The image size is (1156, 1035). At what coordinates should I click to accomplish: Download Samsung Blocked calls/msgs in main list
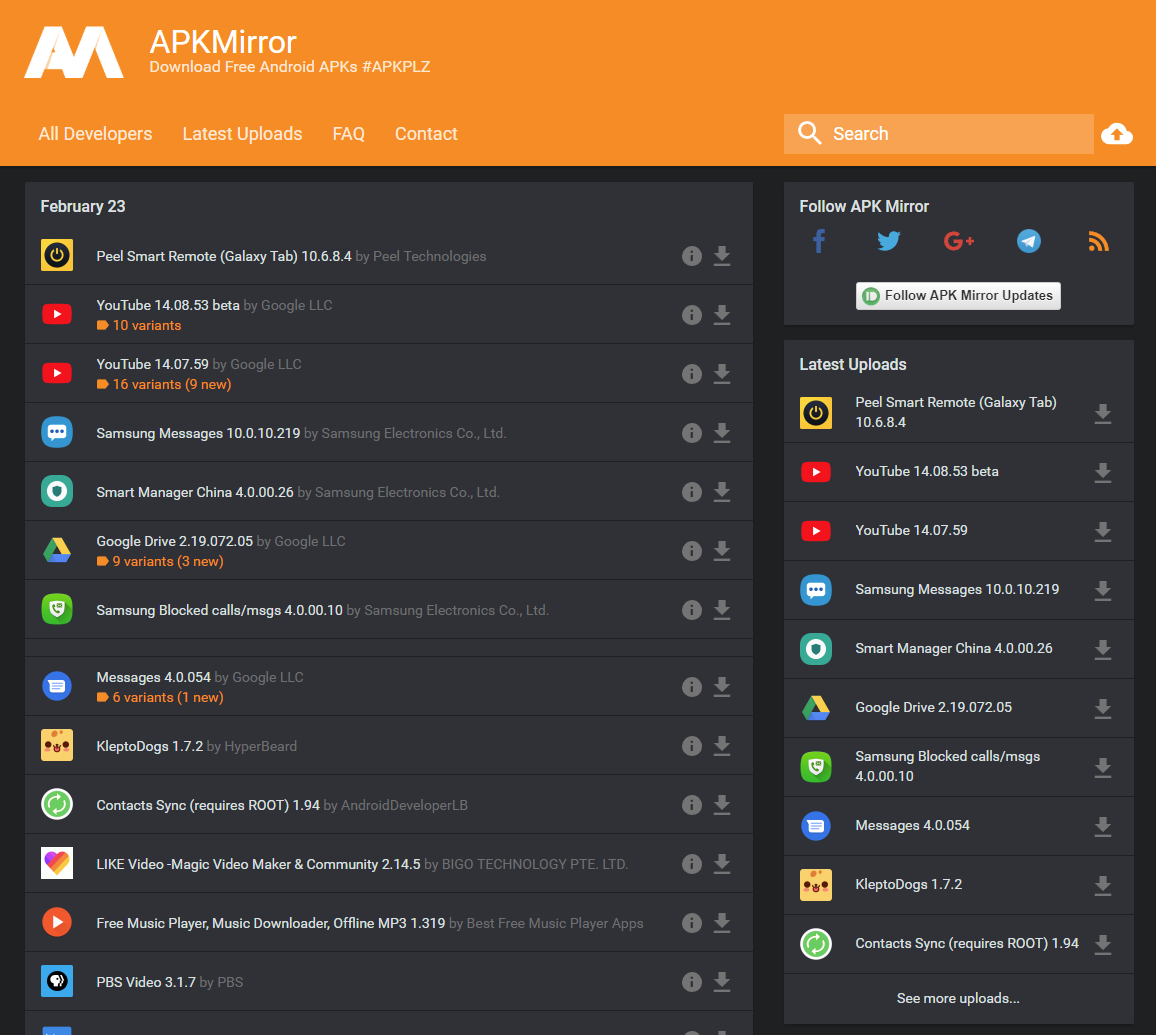(722, 610)
